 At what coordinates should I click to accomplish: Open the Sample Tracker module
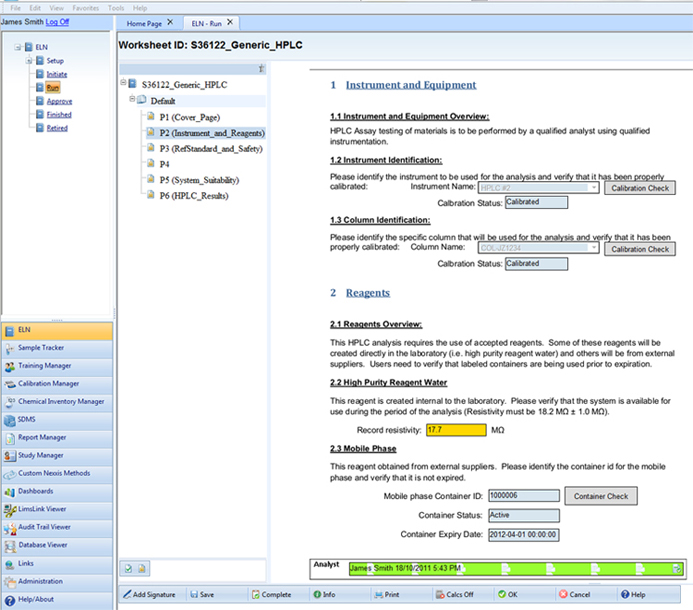57,348
